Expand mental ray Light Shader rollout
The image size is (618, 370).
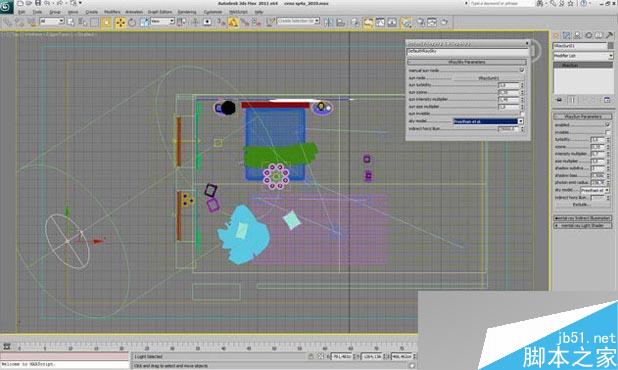click(583, 225)
